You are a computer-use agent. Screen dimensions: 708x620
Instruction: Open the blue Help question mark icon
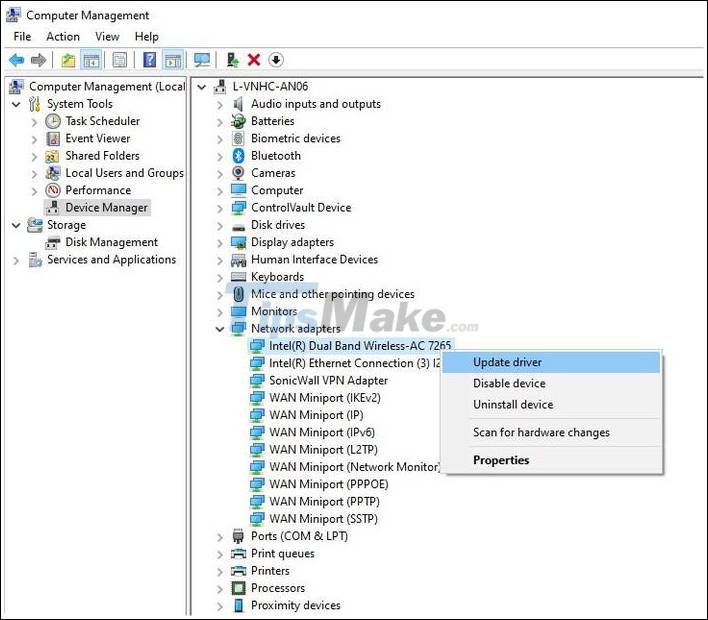coord(149,60)
